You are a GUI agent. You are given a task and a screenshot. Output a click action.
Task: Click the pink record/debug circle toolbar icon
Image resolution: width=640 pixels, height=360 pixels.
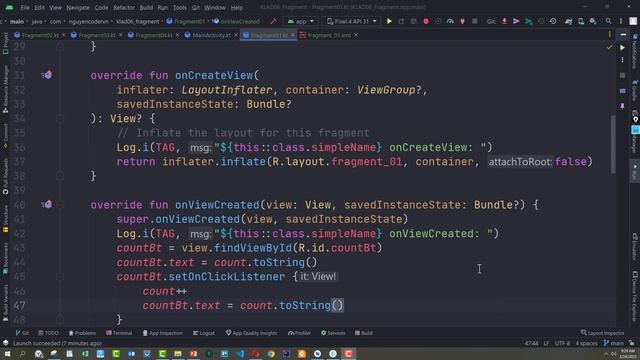pyautogui.click(x=426, y=21)
